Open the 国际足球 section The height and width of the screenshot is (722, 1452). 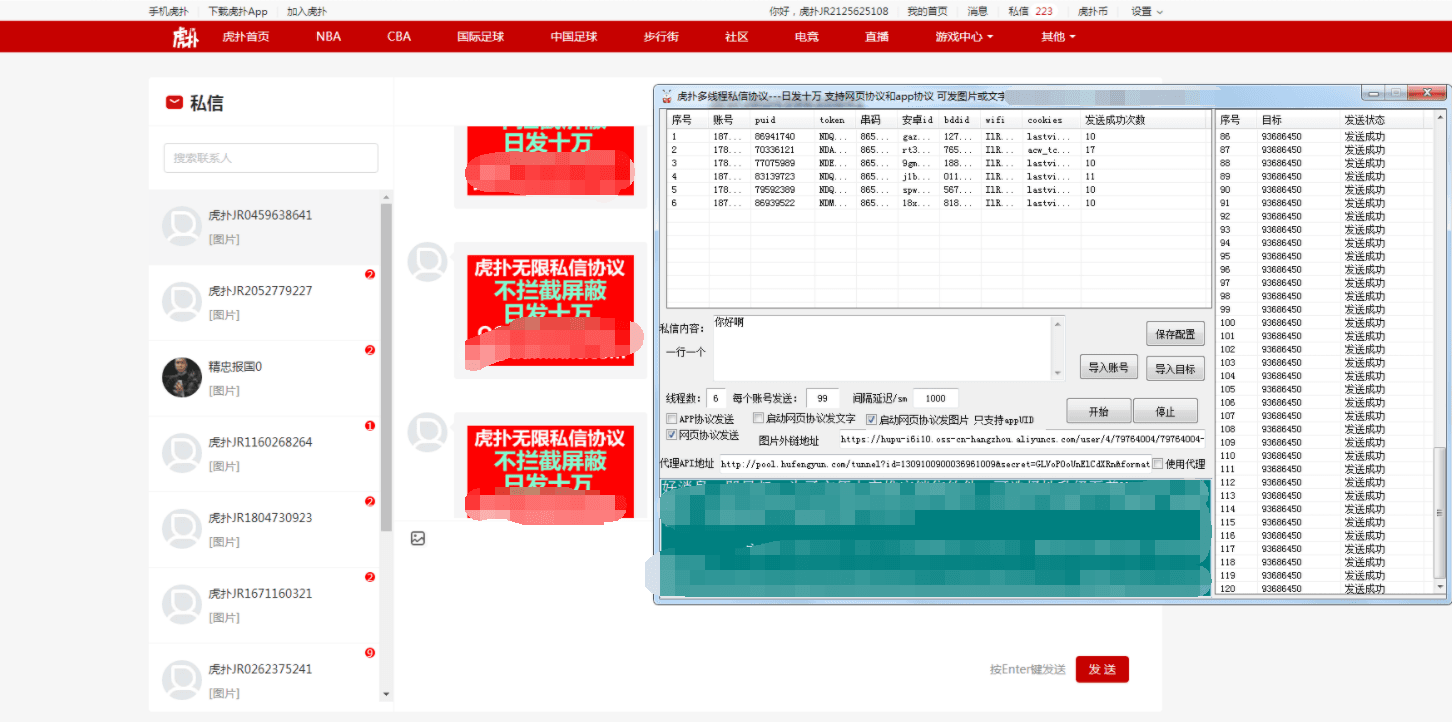click(480, 37)
